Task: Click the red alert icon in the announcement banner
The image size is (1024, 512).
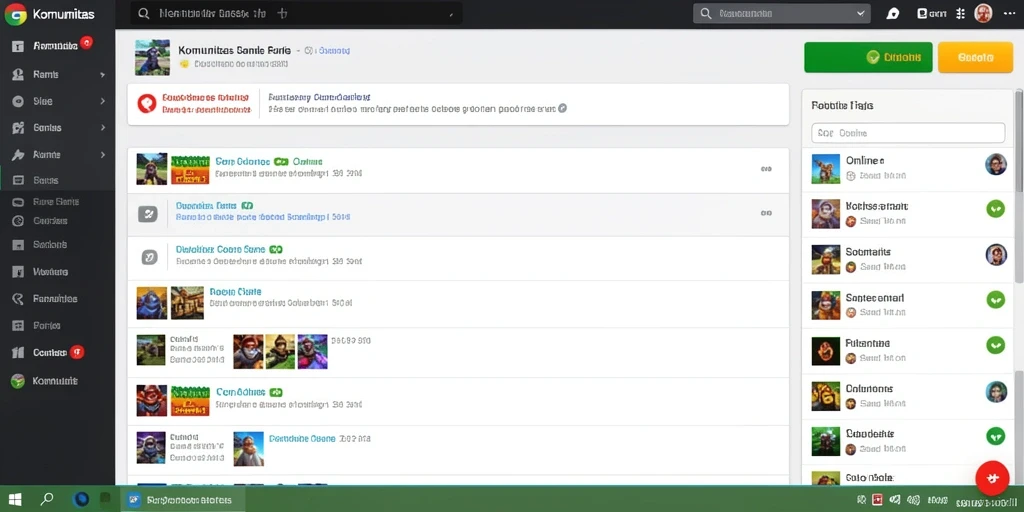Action: tap(147, 103)
